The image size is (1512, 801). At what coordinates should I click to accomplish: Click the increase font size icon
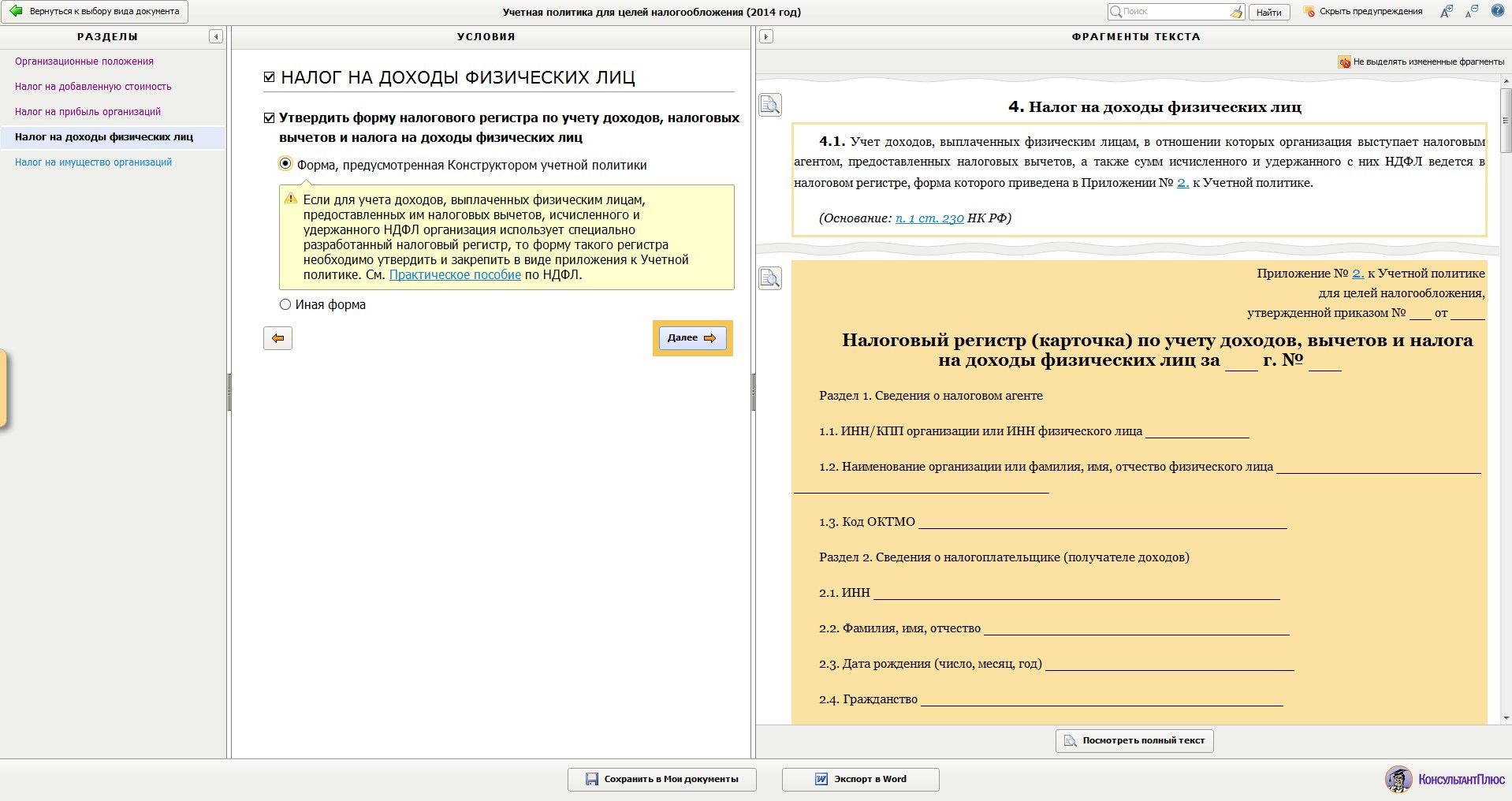pos(1446,12)
